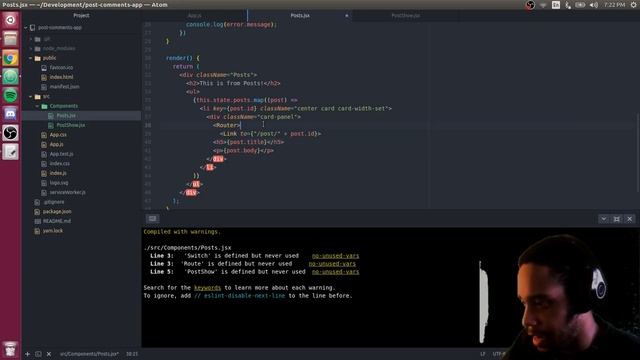
Task: Open index.js in the project tree
Action: [58, 173]
